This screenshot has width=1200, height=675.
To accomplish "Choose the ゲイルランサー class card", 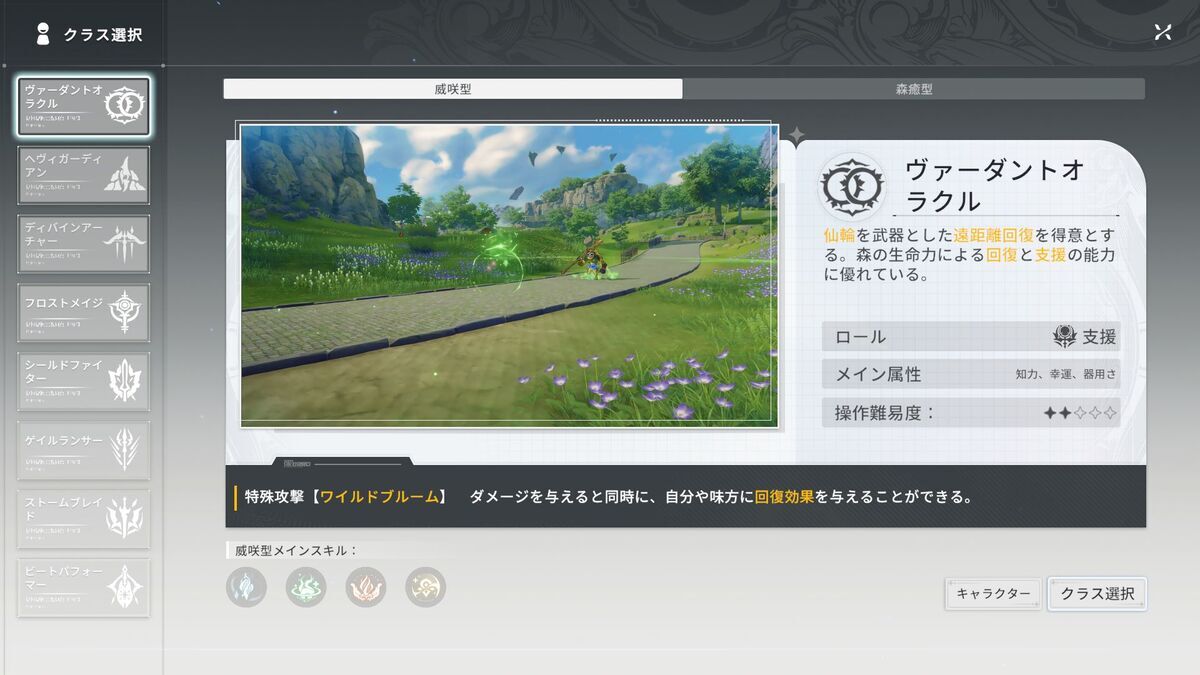I will 84,450.
